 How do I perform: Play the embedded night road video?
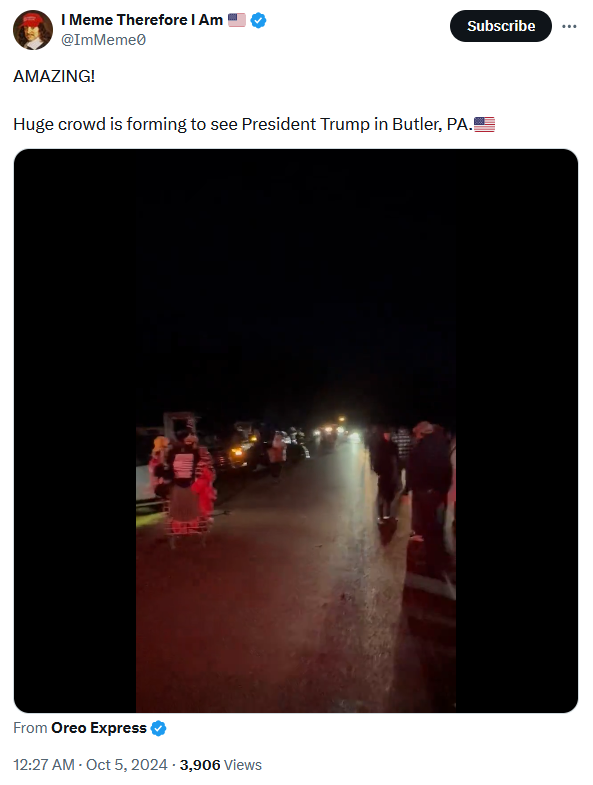pos(296,431)
